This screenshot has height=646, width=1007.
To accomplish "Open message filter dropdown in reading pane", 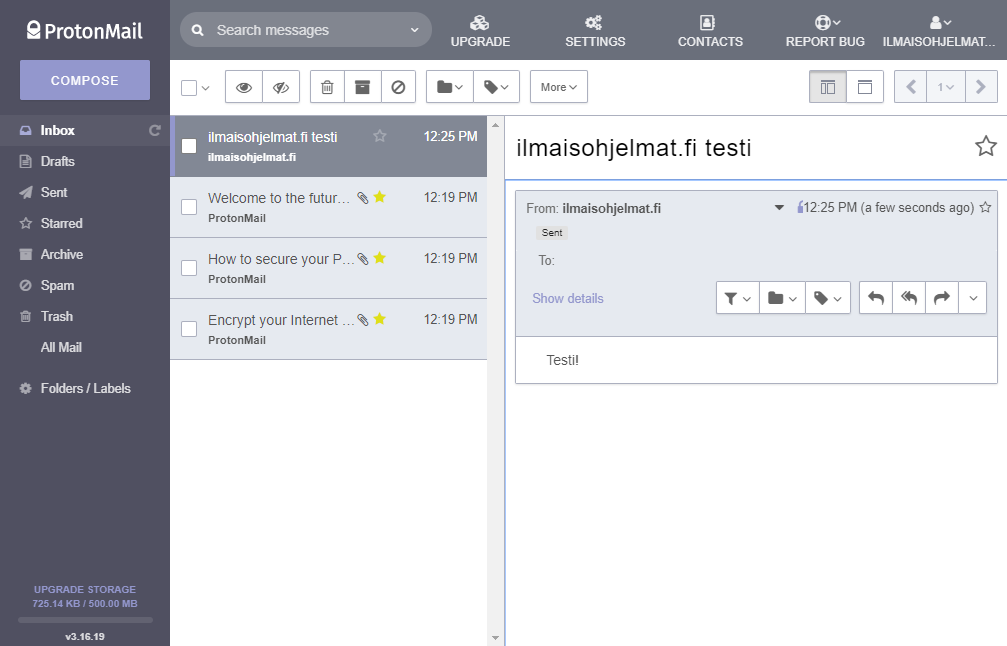I will (737, 298).
